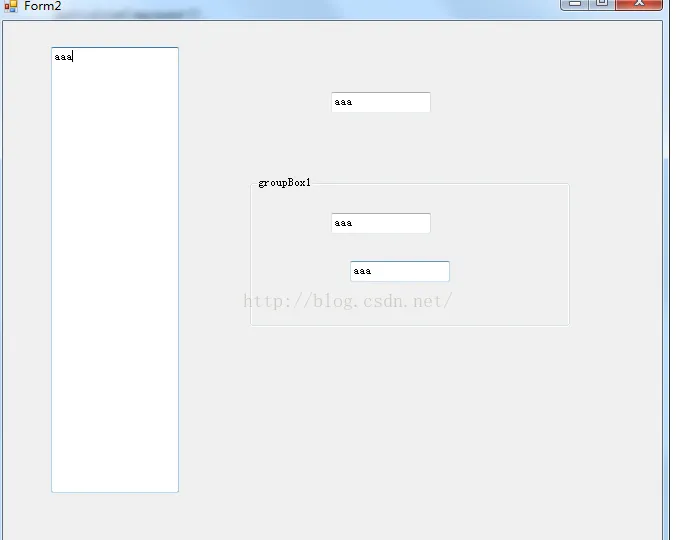The width and height of the screenshot is (676, 540).
Task: Click the upper text box inside groupBox1
Action: (381, 223)
